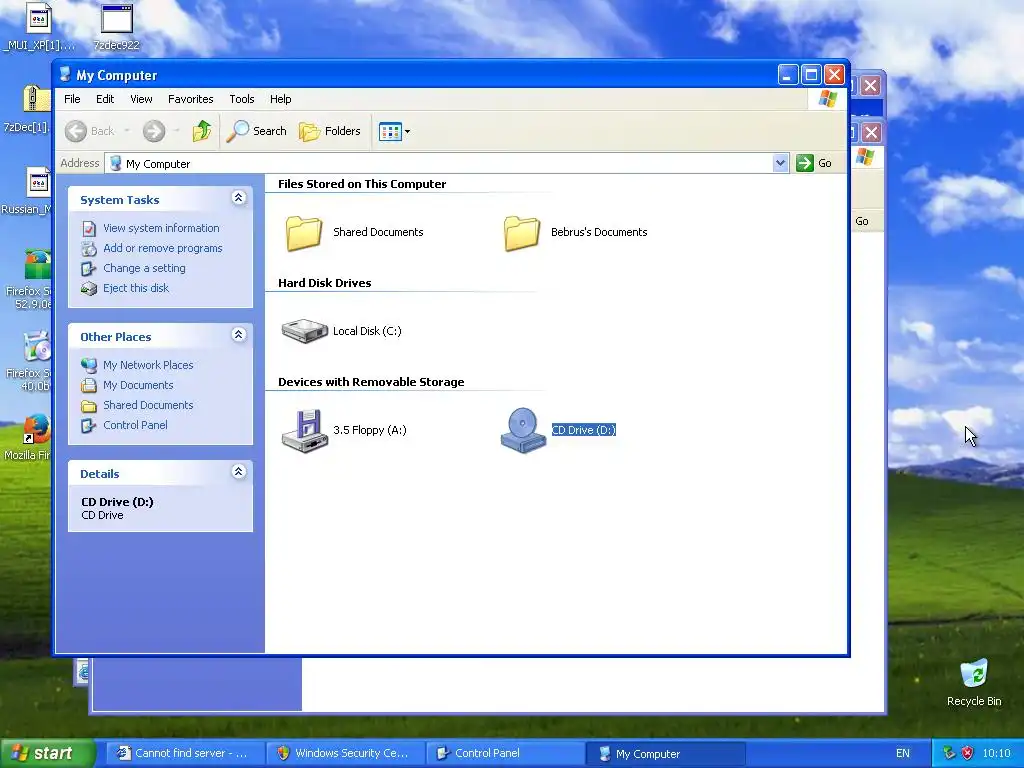Open the Help menu
The height and width of the screenshot is (768, 1024).
(281, 99)
